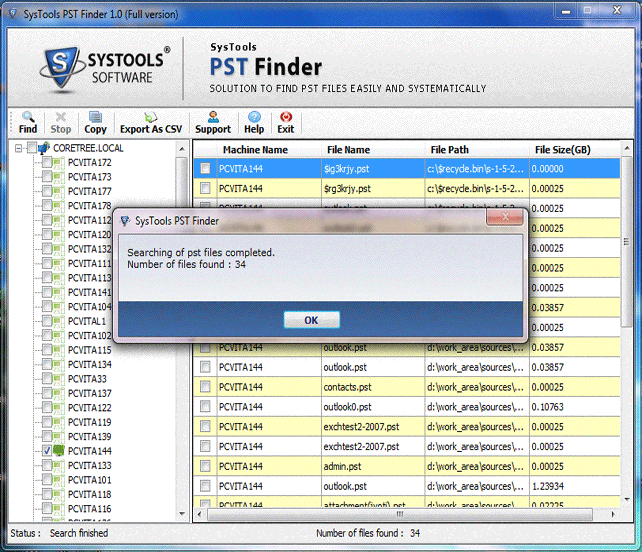The width and height of the screenshot is (642, 552).
Task: Click the CORETREE.LOCAL network icon
Action: (44, 148)
